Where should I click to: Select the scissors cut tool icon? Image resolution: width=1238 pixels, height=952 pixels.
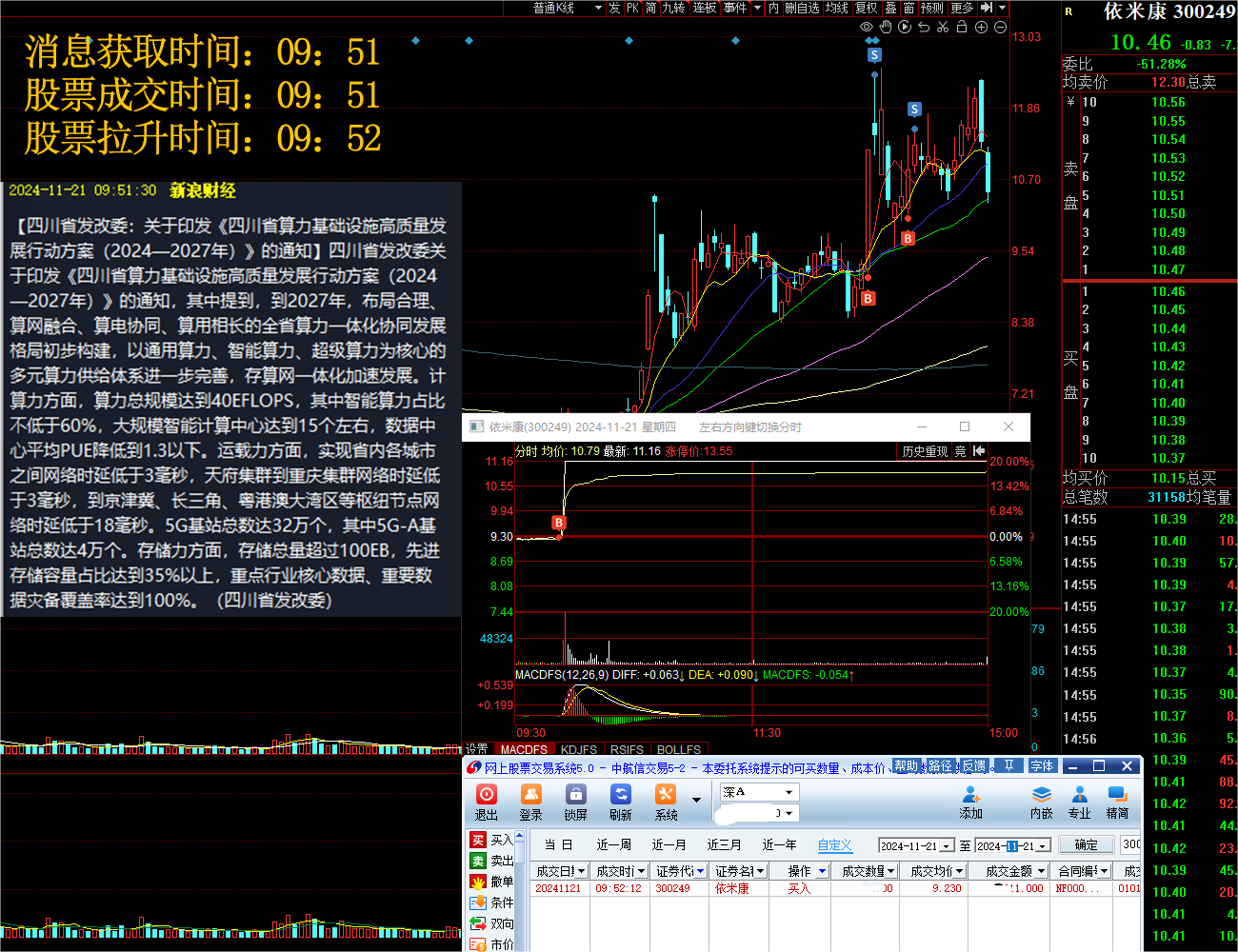pos(943,27)
